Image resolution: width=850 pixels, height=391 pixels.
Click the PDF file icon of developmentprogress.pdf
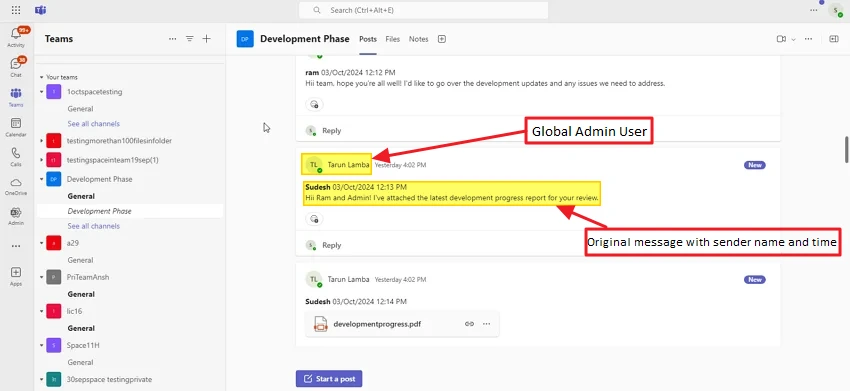click(321, 324)
